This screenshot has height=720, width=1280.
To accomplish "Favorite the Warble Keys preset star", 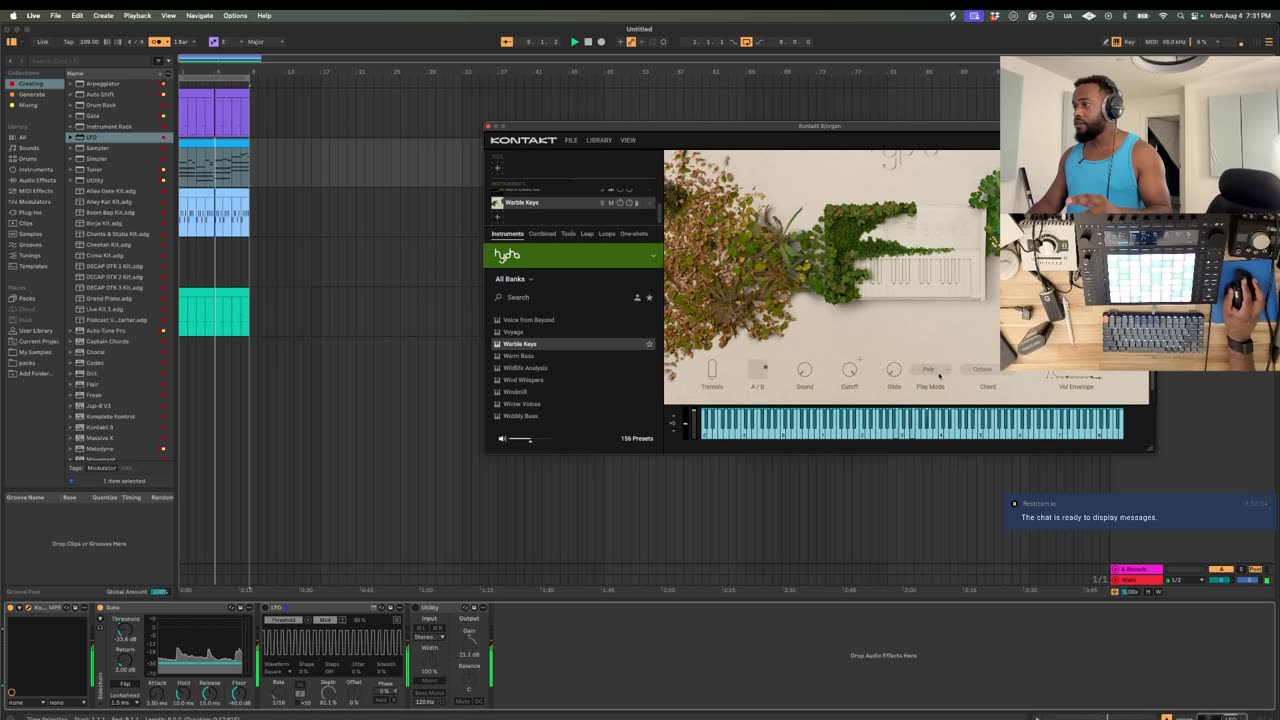I will [x=649, y=344].
